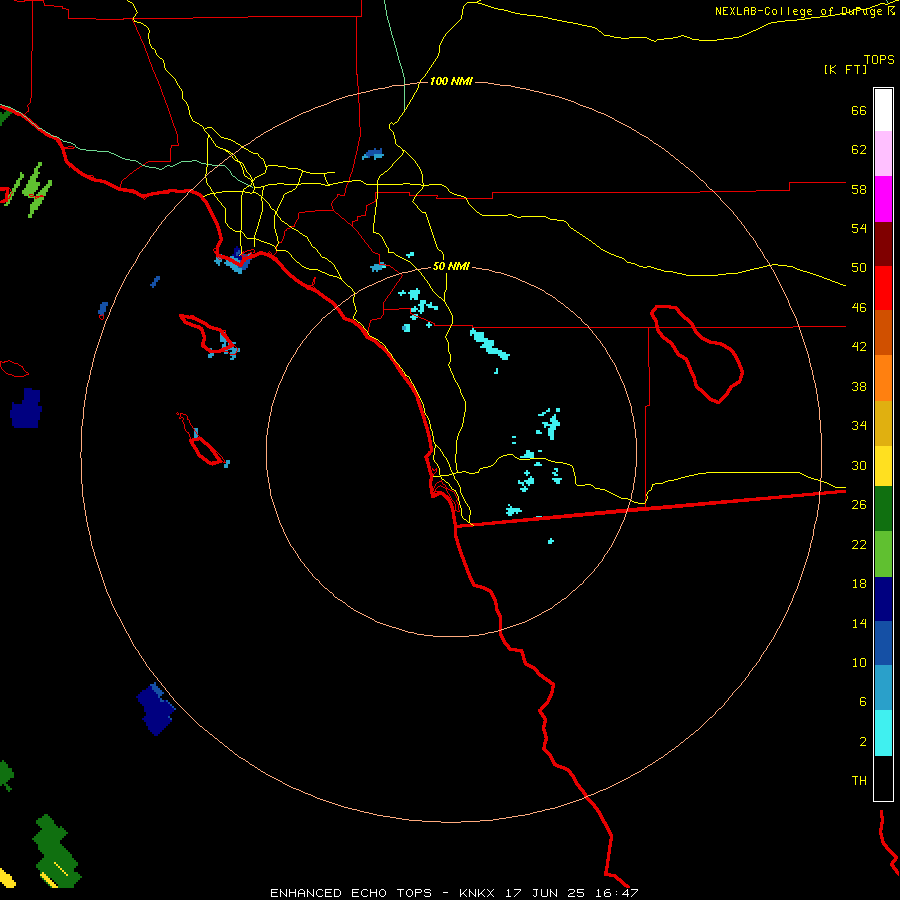Click the legend value '2'
Viewport: 900px width, 900px height.
pos(863,742)
